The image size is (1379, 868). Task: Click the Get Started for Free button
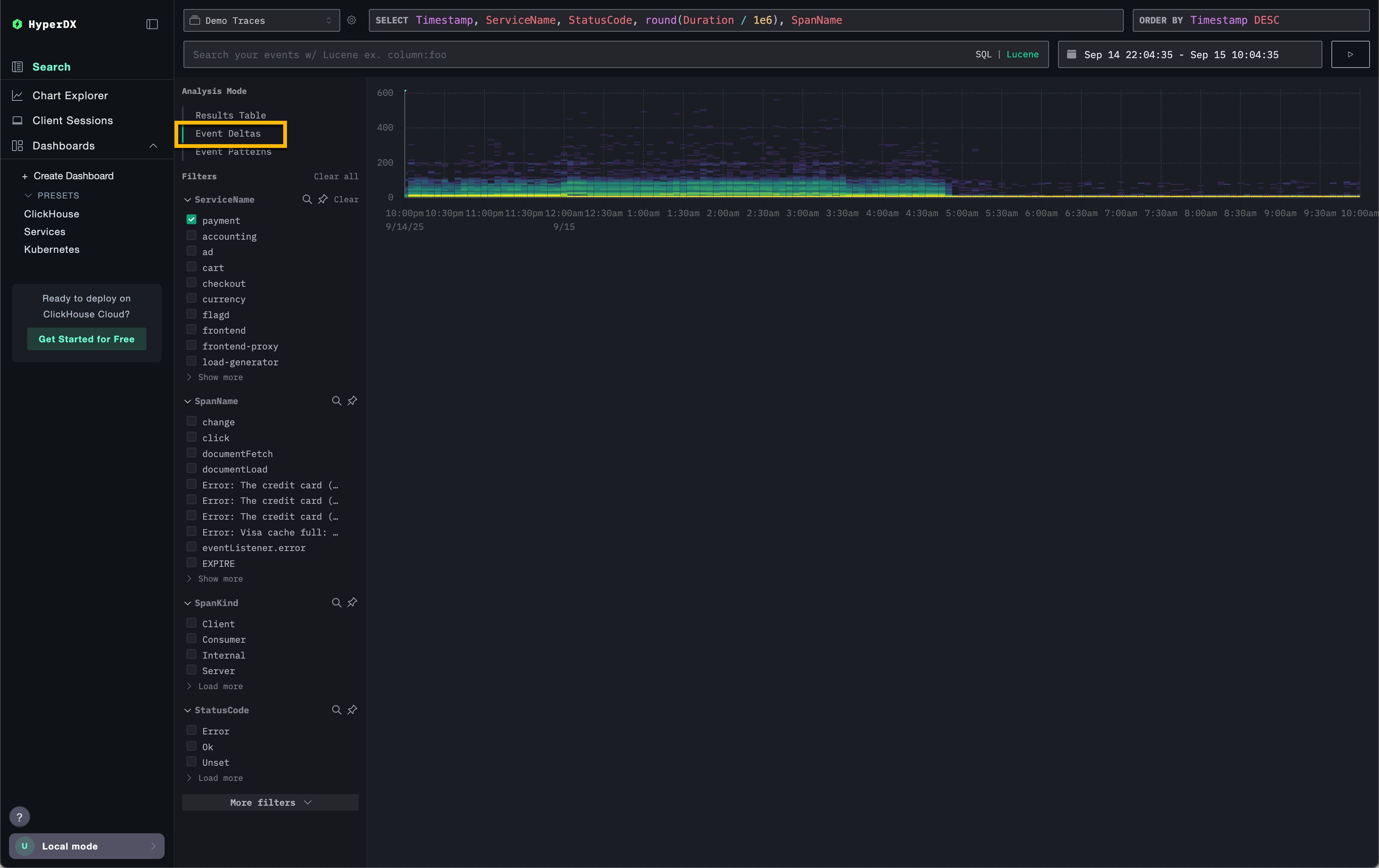(x=86, y=339)
